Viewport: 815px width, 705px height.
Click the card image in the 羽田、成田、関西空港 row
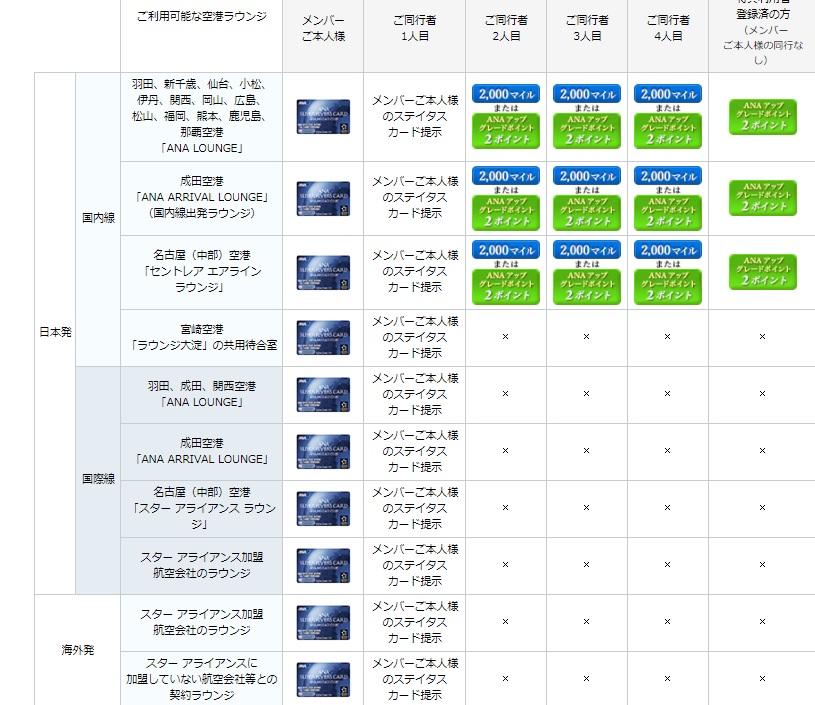point(323,395)
